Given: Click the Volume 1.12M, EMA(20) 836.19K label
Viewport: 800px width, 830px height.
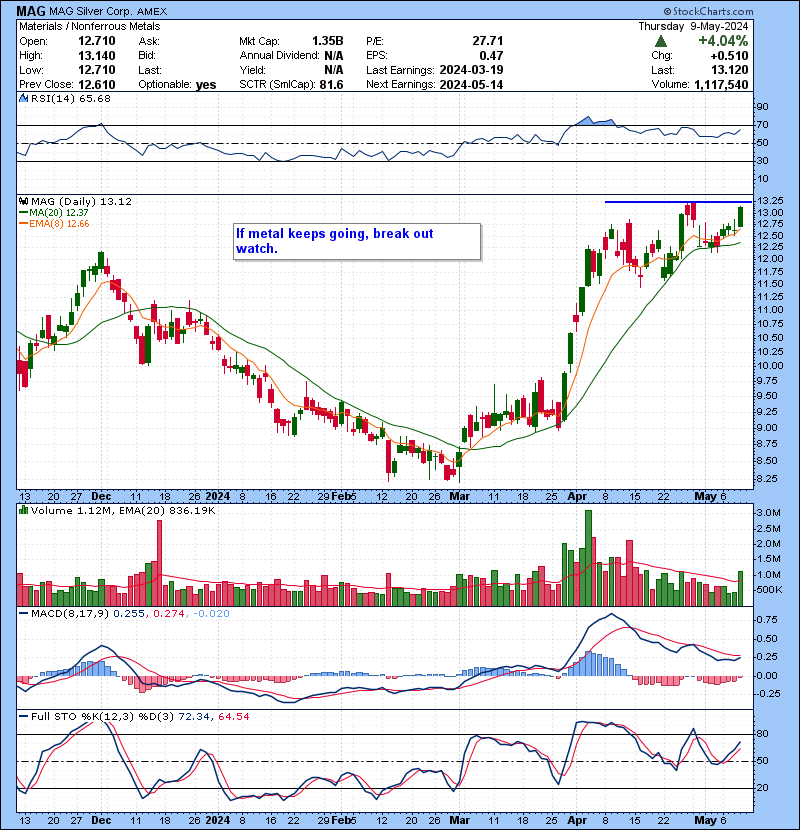Looking at the screenshot, I should point(123,510).
